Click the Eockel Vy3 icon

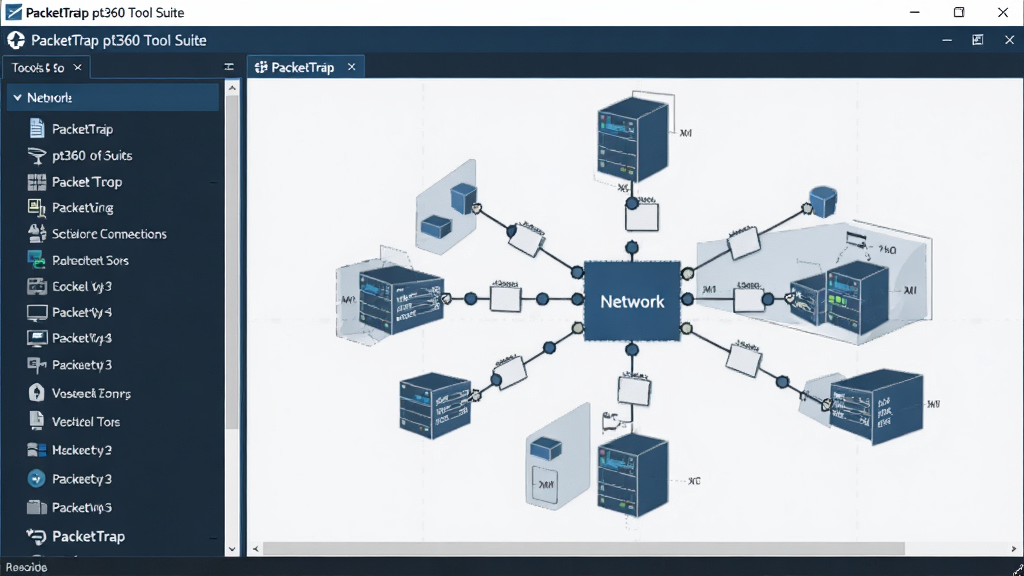click(x=37, y=286)
